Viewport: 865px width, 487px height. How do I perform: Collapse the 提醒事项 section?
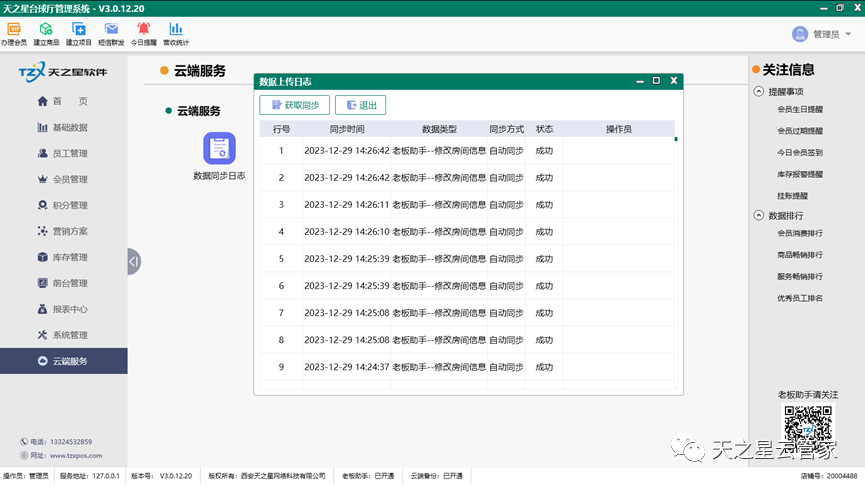(x=758, y=91)
